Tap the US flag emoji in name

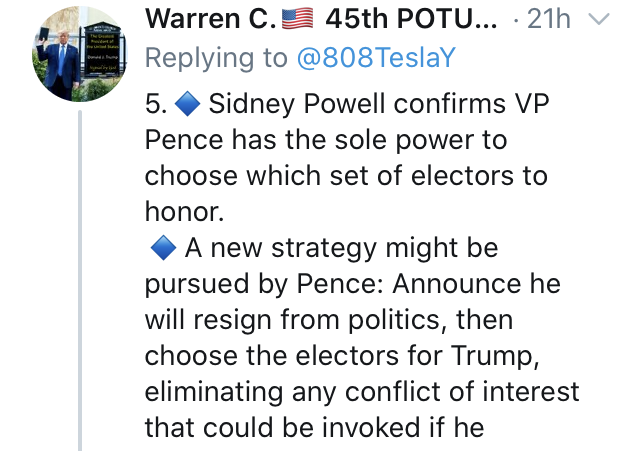(298, 19)
